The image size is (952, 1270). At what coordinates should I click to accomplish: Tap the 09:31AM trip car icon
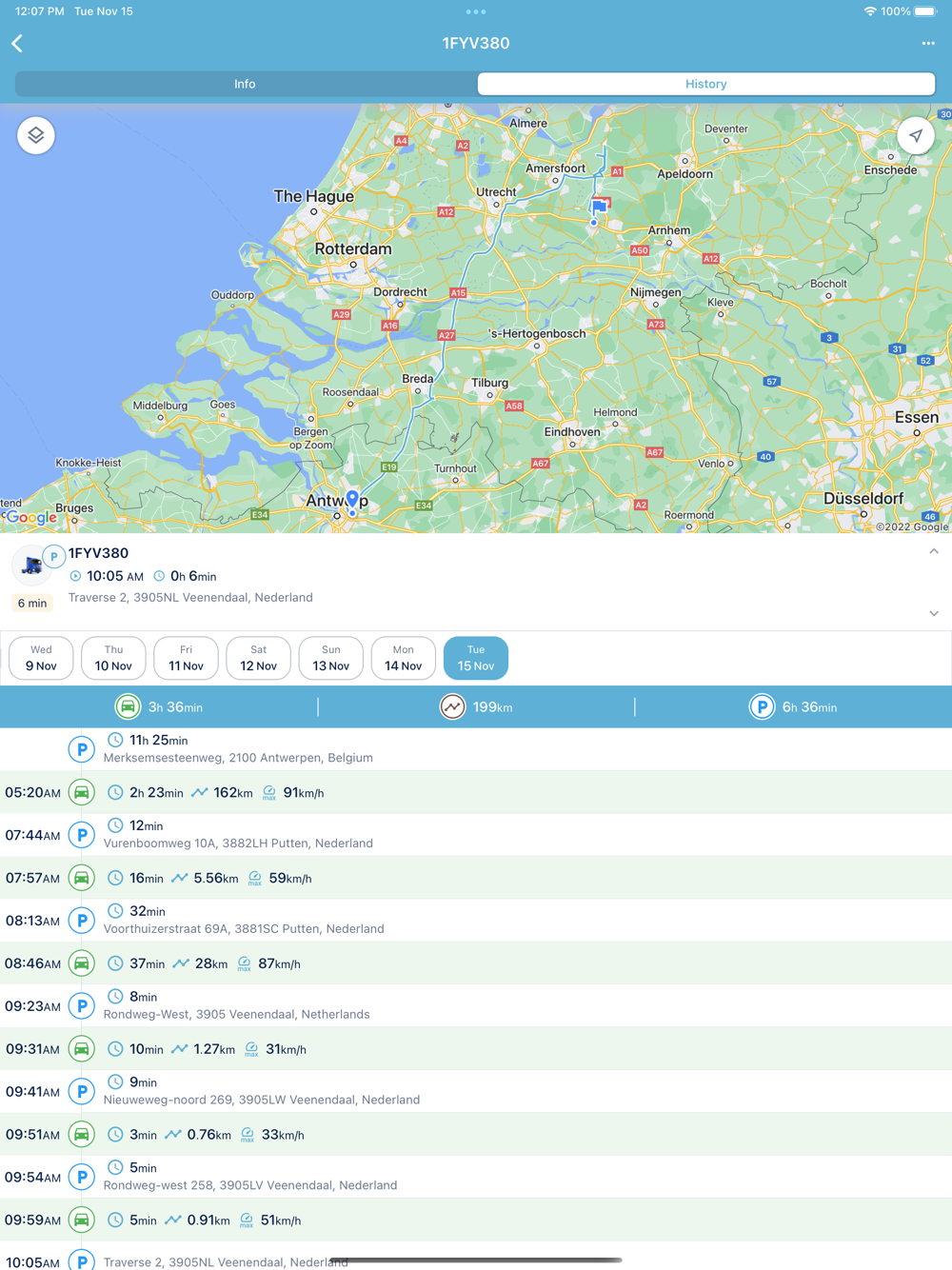[82, 1049]
